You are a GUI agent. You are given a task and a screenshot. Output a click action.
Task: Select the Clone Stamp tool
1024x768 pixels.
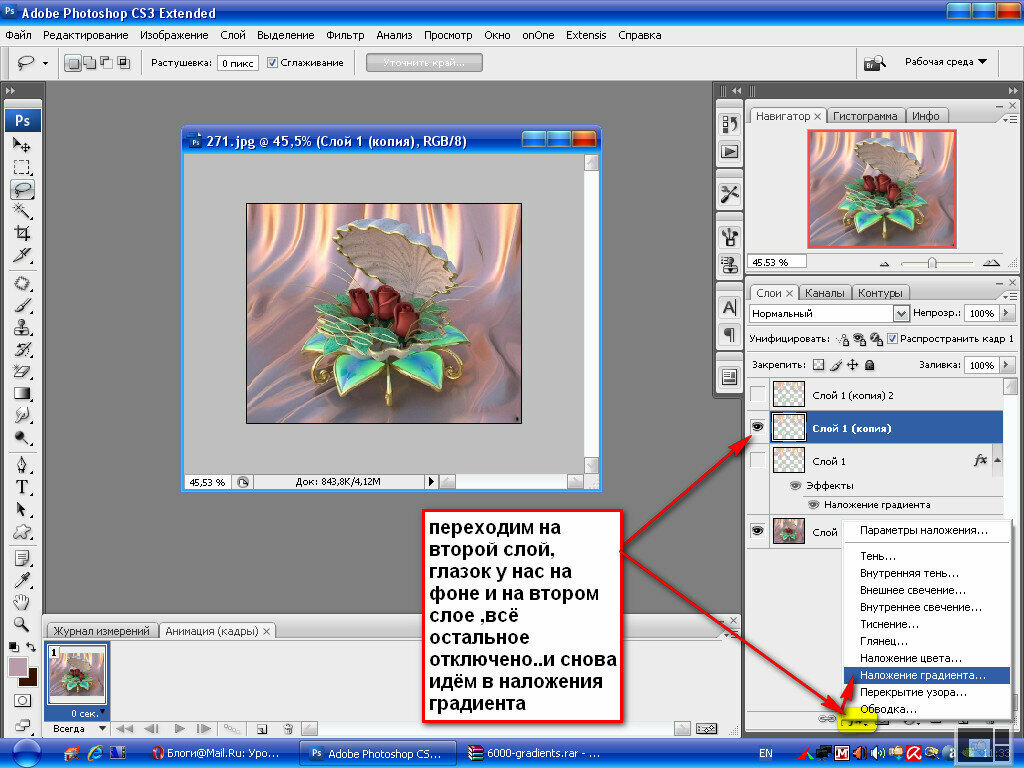pos(22,327)
